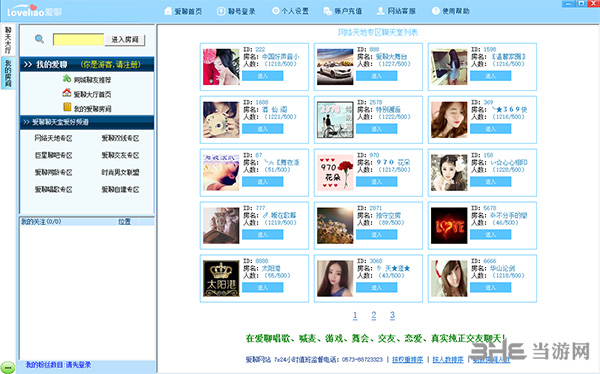Screen dimensions: 600x374
Task: Enter room ID 6666 via 进入 button
Action: tap(491, 287)
